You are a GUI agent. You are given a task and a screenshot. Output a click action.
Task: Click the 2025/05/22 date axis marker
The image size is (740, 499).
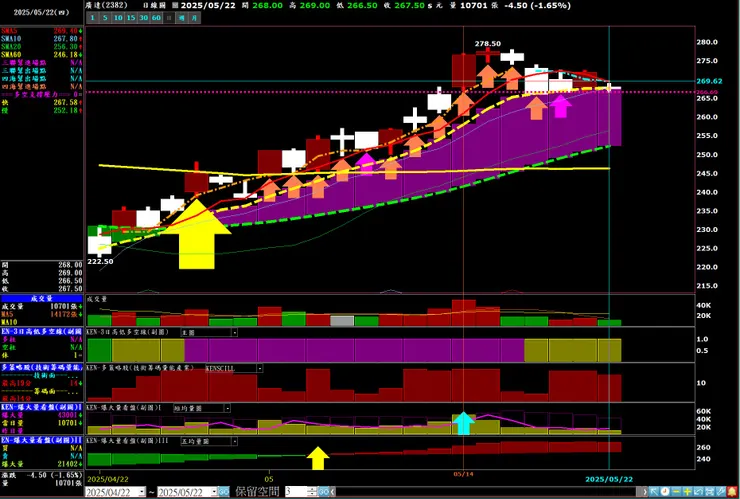click(x=609, y=479)
